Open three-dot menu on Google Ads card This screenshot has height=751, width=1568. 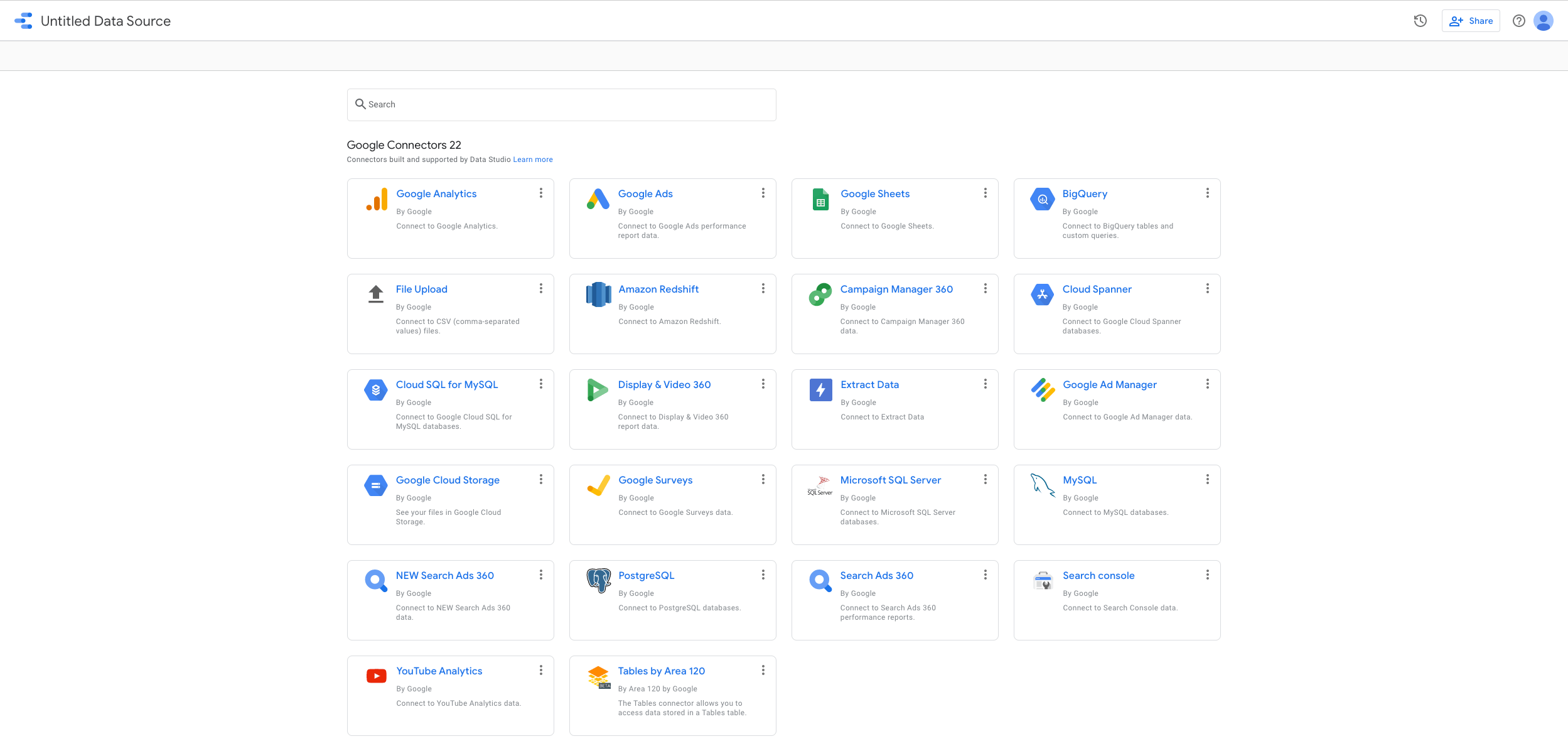763,193
